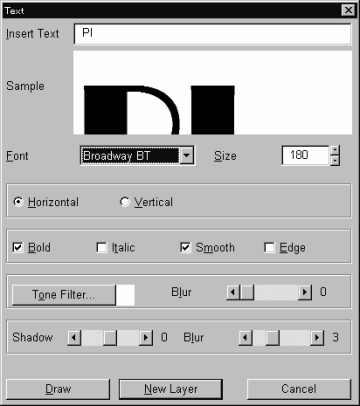Click the top Blur slider's left arrow
This screenshot has width=360, height=406.
(233, 292)
